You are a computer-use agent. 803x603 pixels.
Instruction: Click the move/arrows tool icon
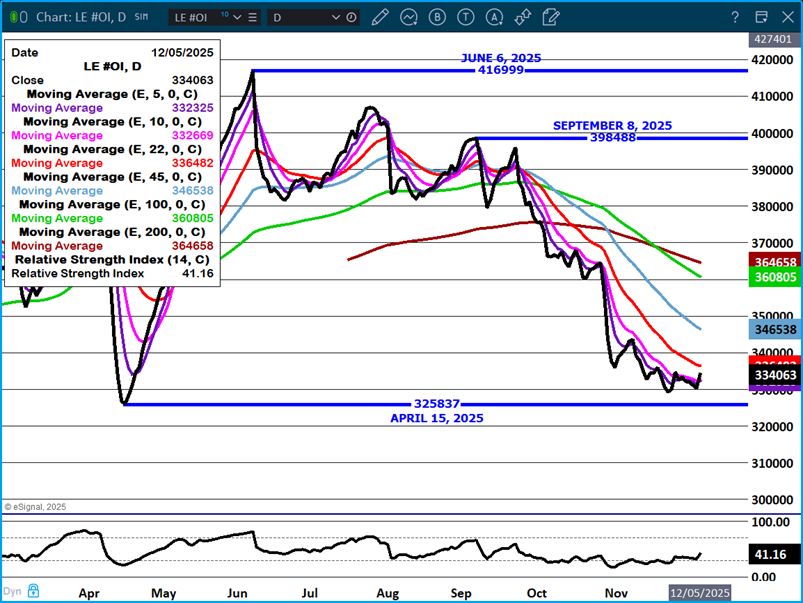(x=522, y=16)
